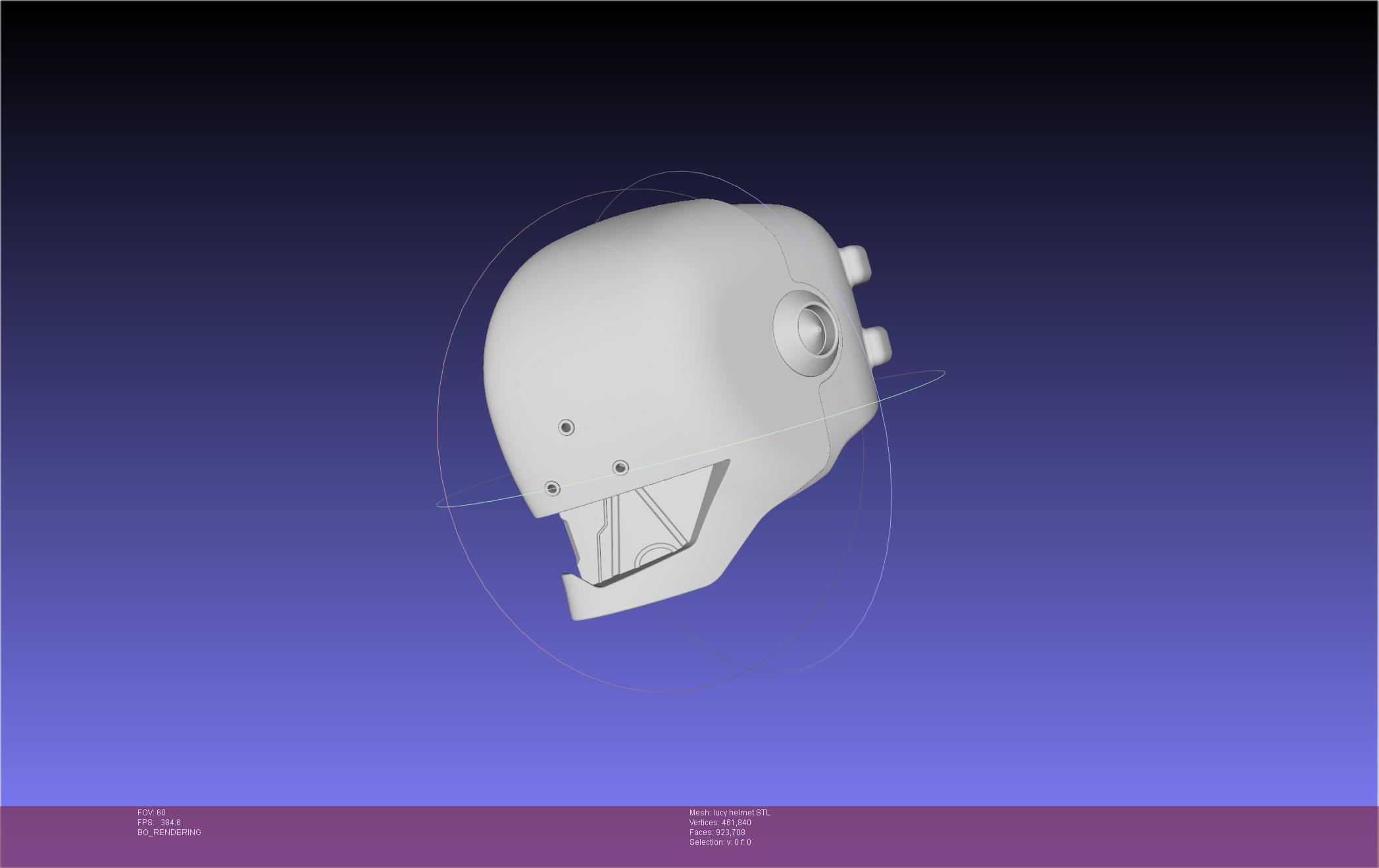Click the FPS: 384.6 readout
The width and height of the screenshot is (1379, 868).
[159, 823]
